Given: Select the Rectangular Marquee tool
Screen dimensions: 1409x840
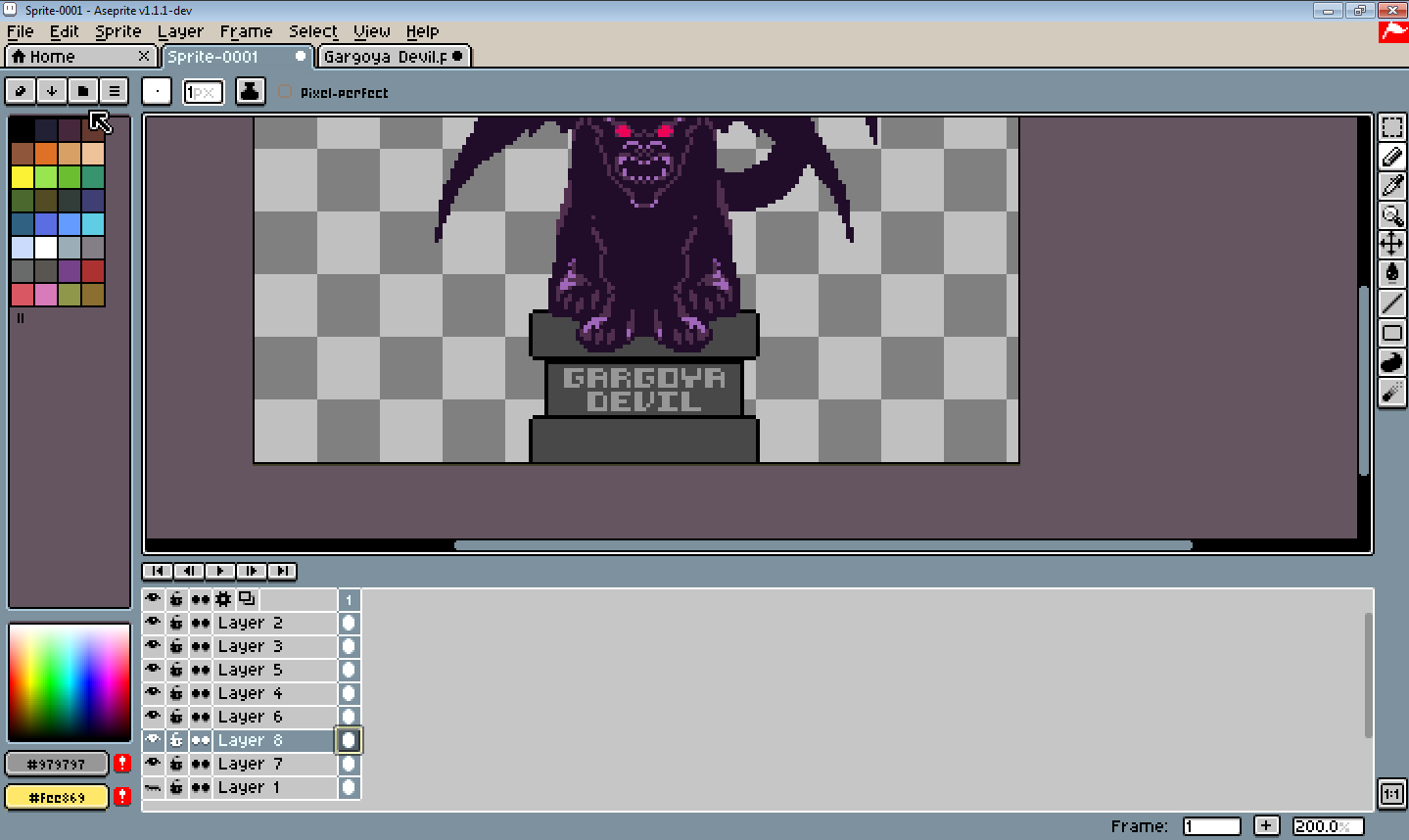Looking at the screenshot, I should tap(1391, 127).
